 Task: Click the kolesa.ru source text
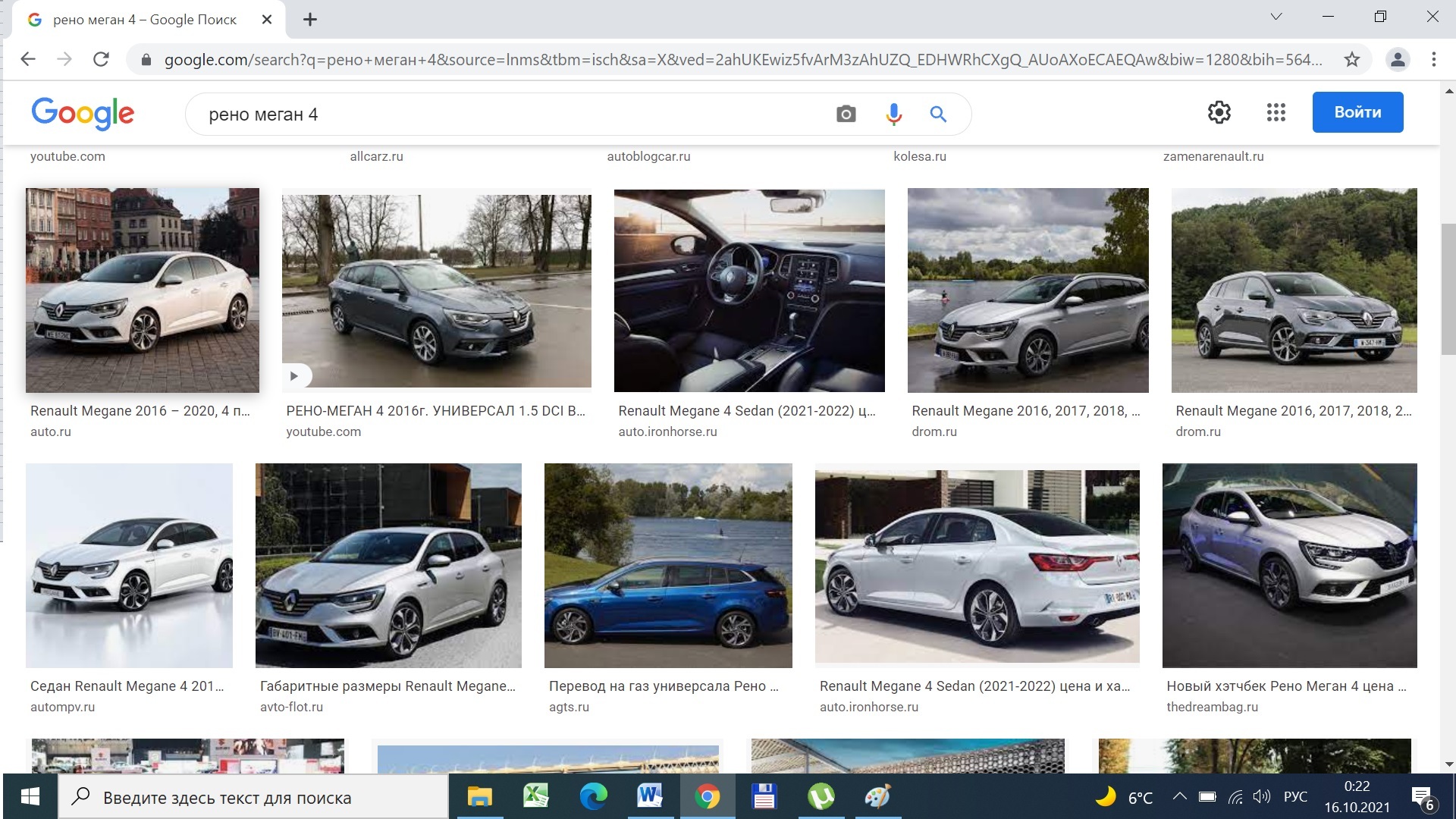point(920,156)
